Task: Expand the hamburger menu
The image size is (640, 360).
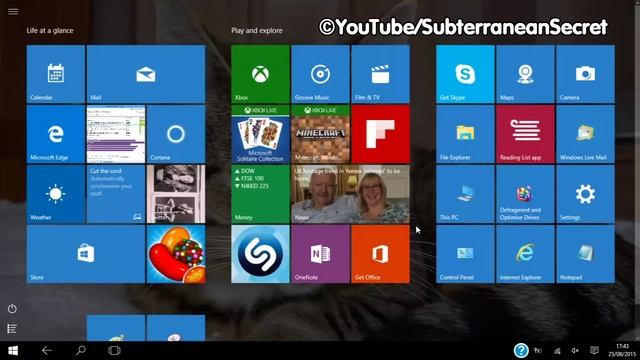Action: 13,11
